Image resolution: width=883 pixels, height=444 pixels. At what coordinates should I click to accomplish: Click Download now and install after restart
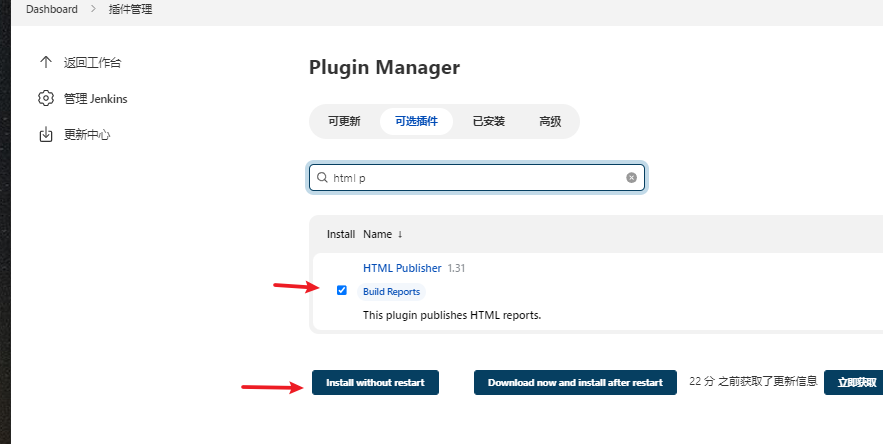(x=575, y=383)
